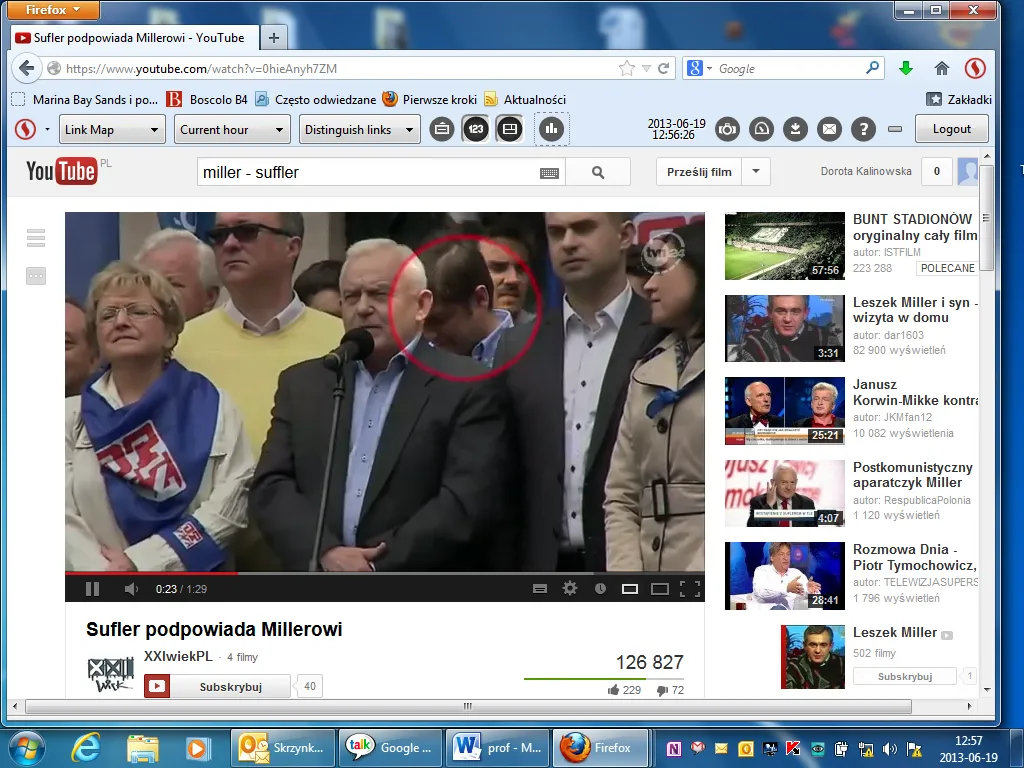Switch the player to fullscreen
Image resolution: width=1024 pixels, height=768 pixels.
(x=689, y=589)
